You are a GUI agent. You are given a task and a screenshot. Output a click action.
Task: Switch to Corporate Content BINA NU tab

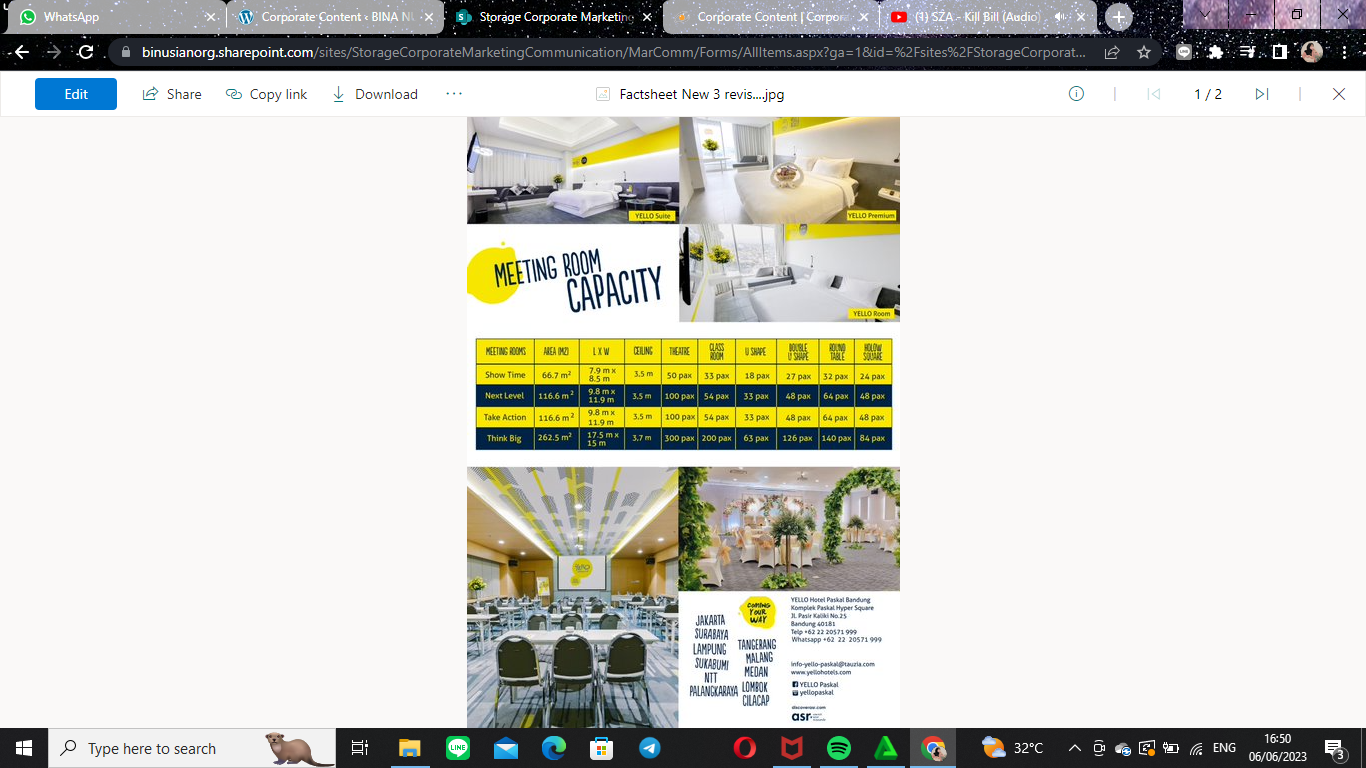[335, 17]
